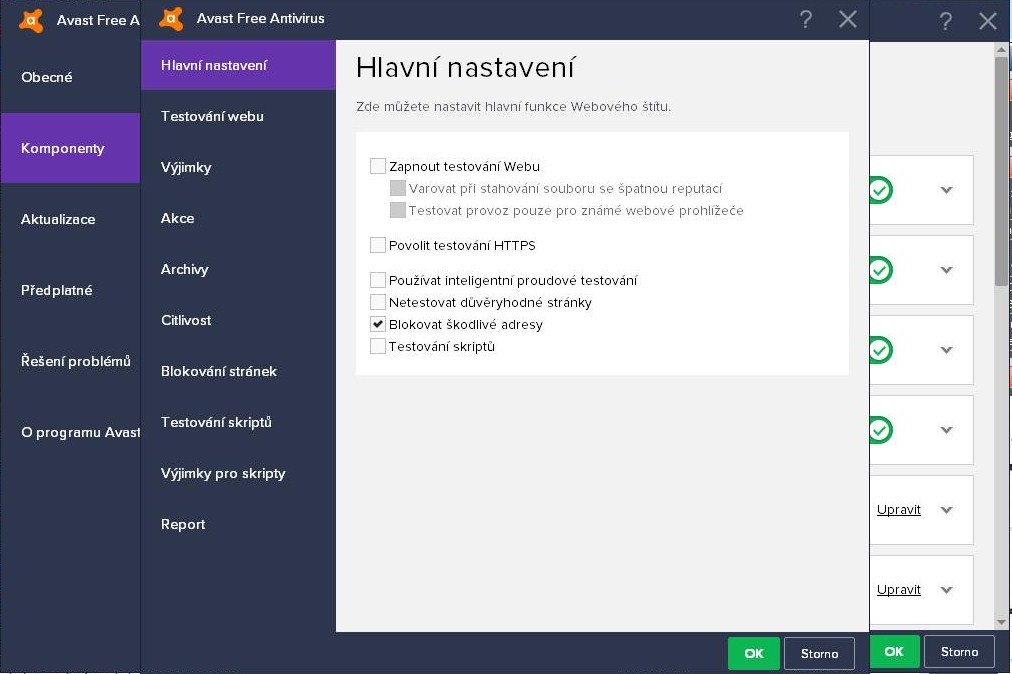Viewport: 1012px width, 674px height.
Task: Expand chevron beside second Upravit link
Action: [947, 590]
